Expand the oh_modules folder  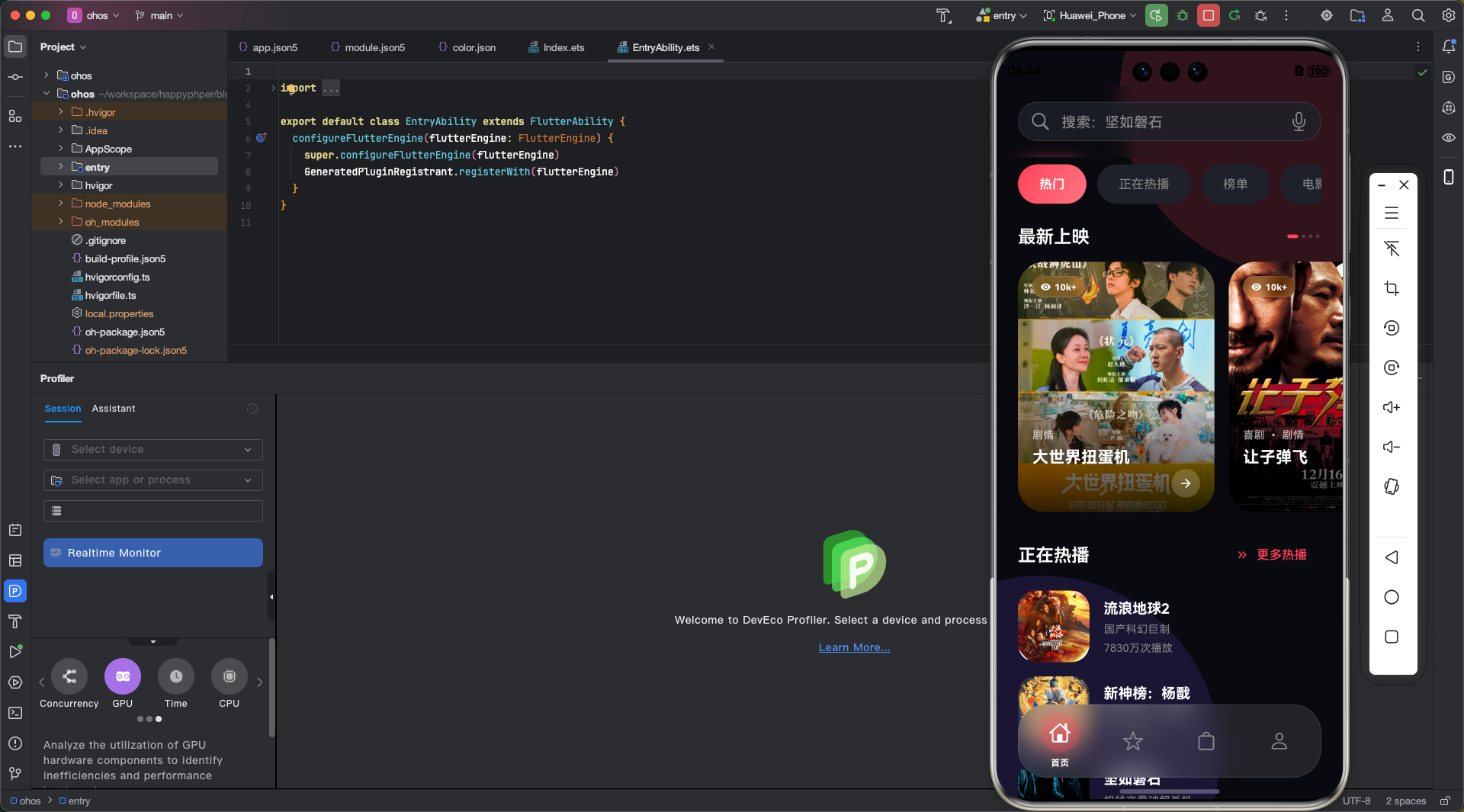coord(61,222)
